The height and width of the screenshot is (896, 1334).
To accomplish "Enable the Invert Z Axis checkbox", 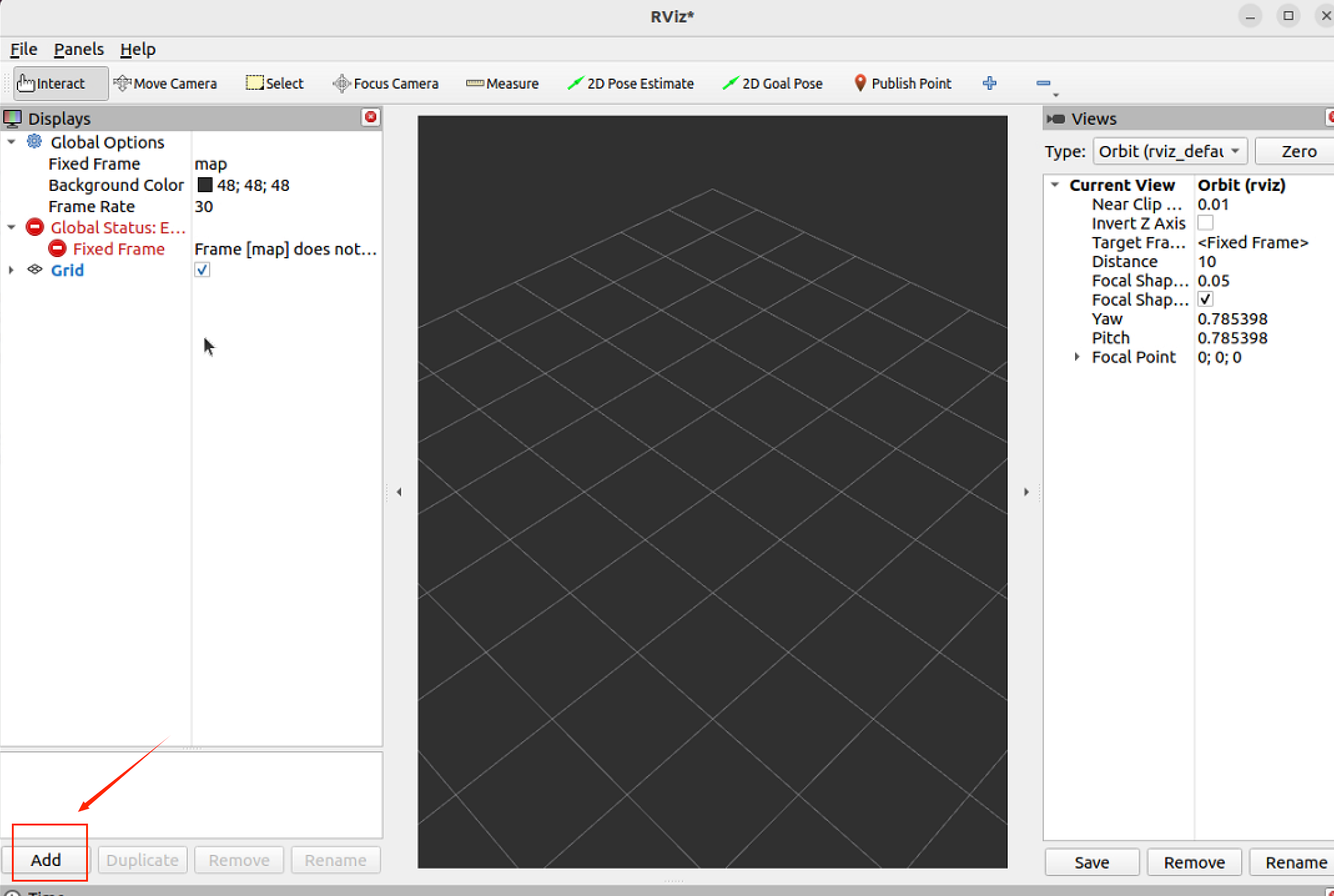I will point(1205,223).
